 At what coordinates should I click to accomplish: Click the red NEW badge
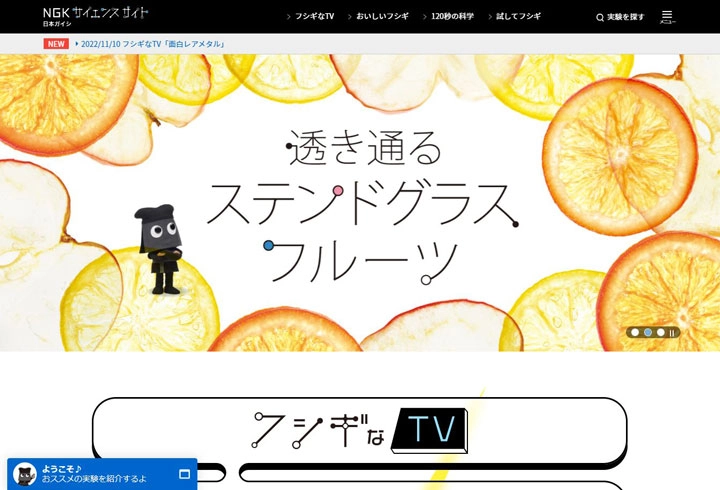(x=55, y=44)
